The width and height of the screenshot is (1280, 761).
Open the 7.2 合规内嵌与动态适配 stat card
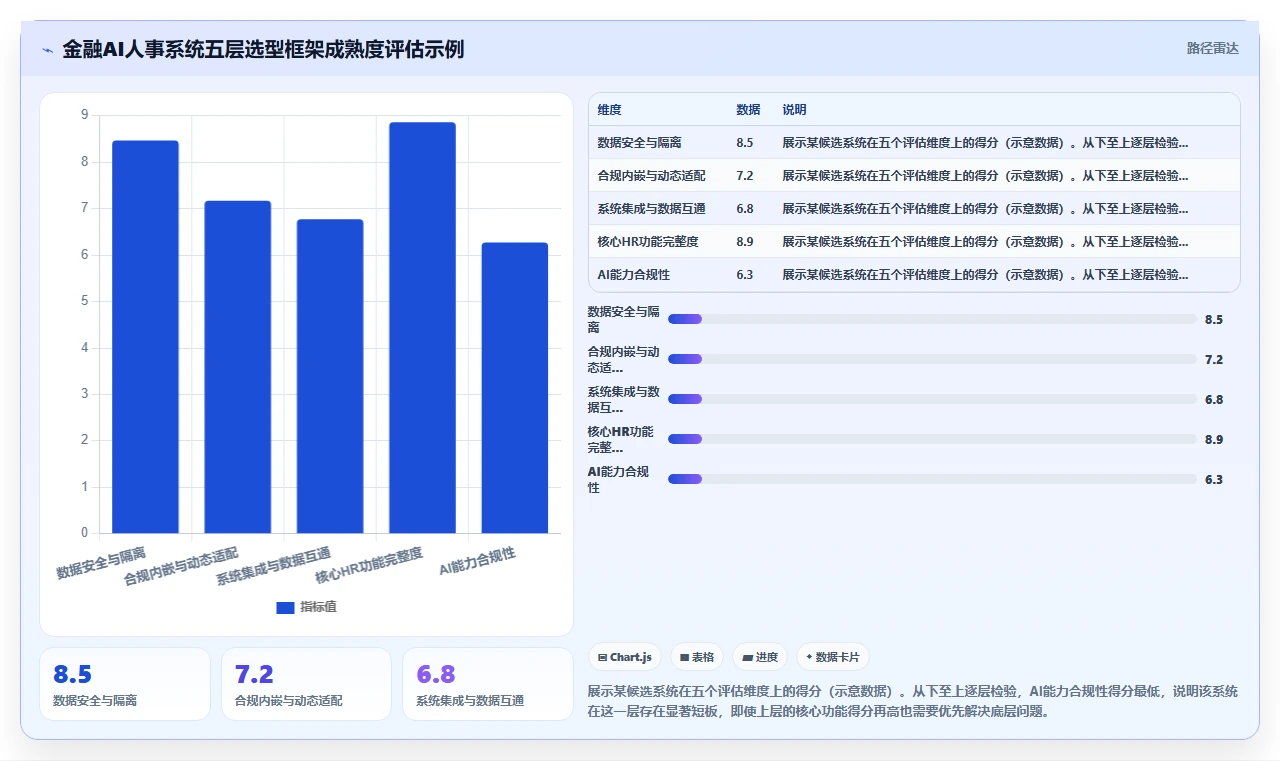(x=306, y=684)
